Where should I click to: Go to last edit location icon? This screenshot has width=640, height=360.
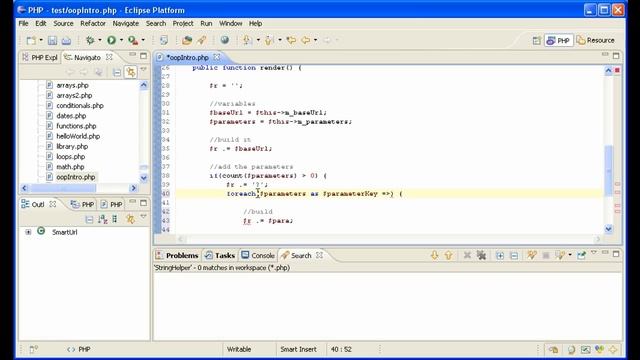291,40
